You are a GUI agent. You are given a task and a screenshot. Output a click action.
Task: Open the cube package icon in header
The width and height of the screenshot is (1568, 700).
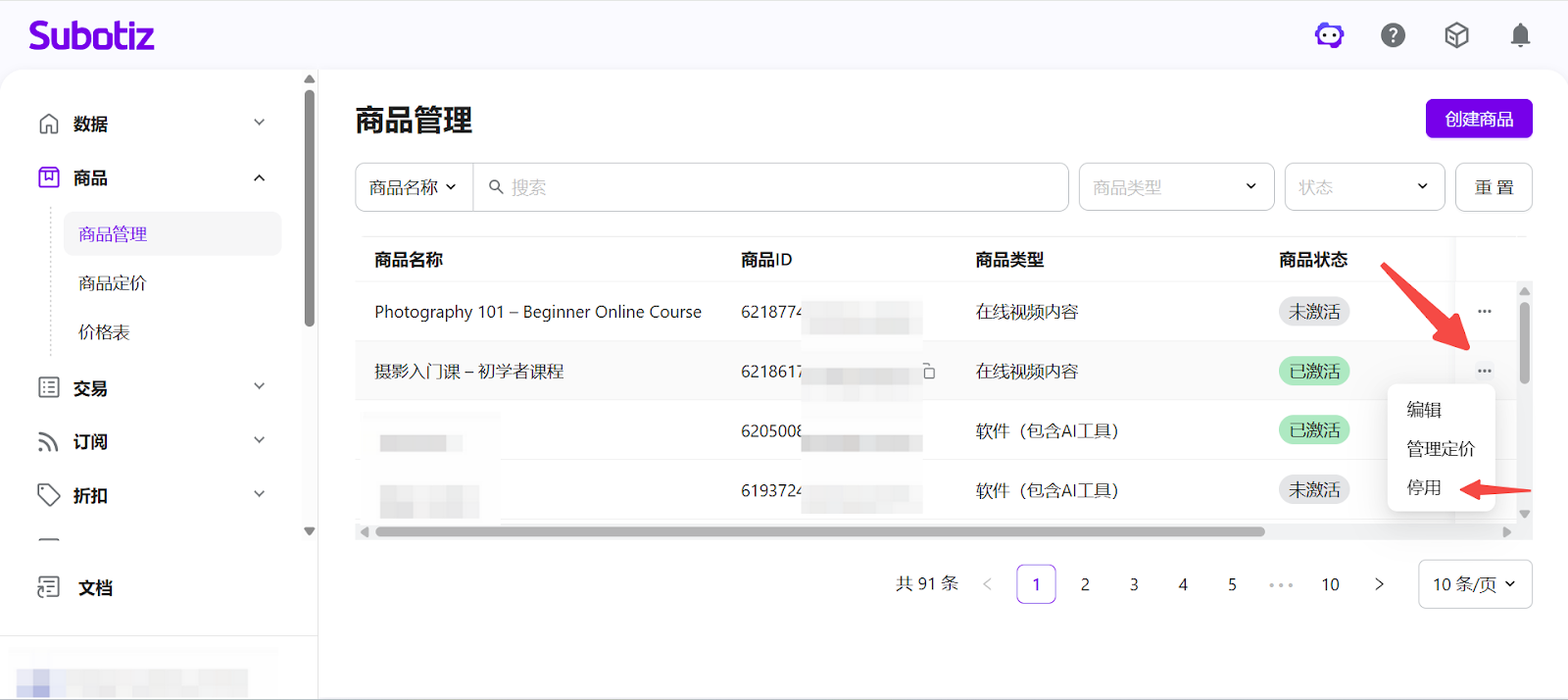(x=1456, y=36)
